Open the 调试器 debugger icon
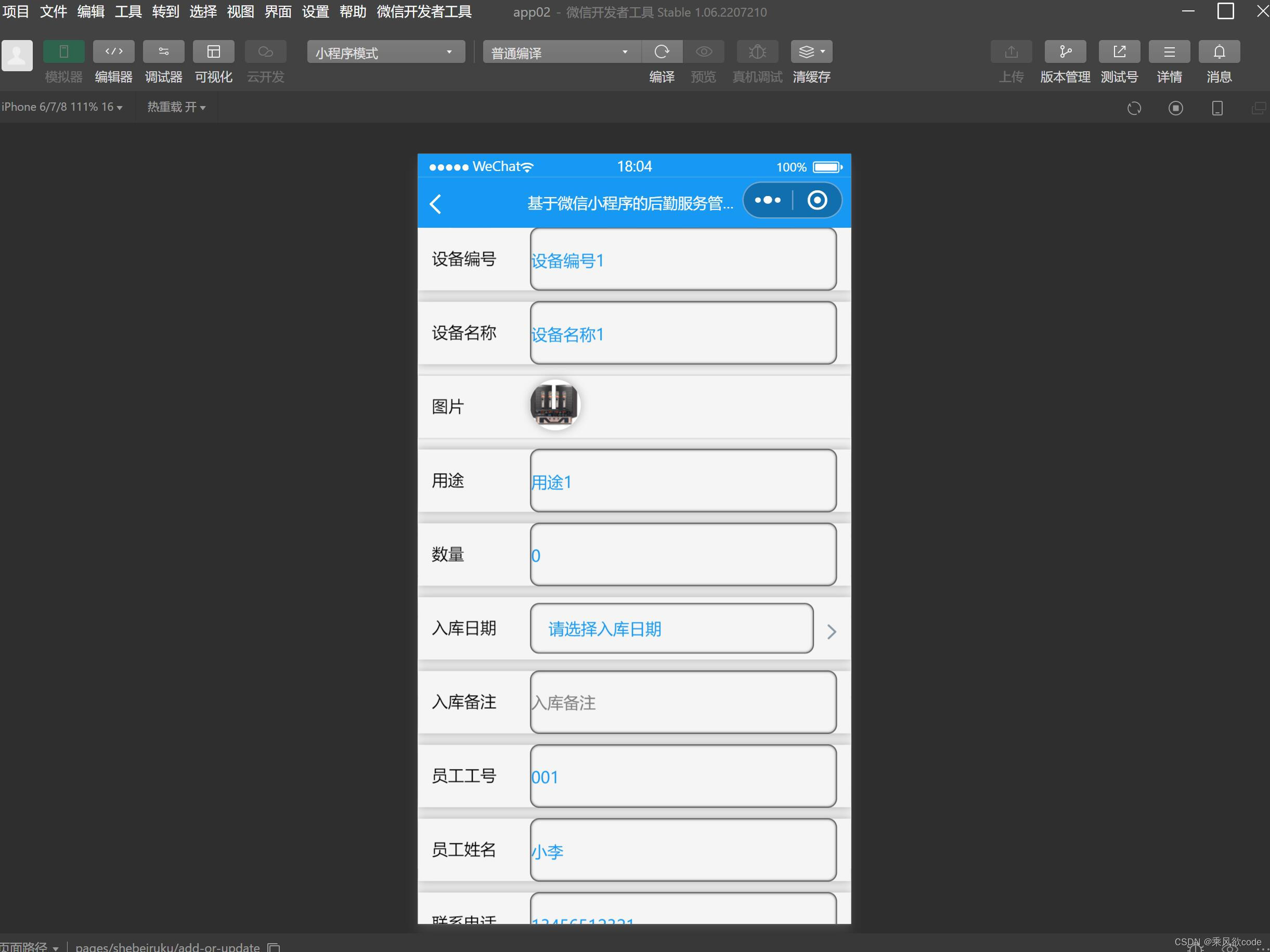 pos(163,51)
